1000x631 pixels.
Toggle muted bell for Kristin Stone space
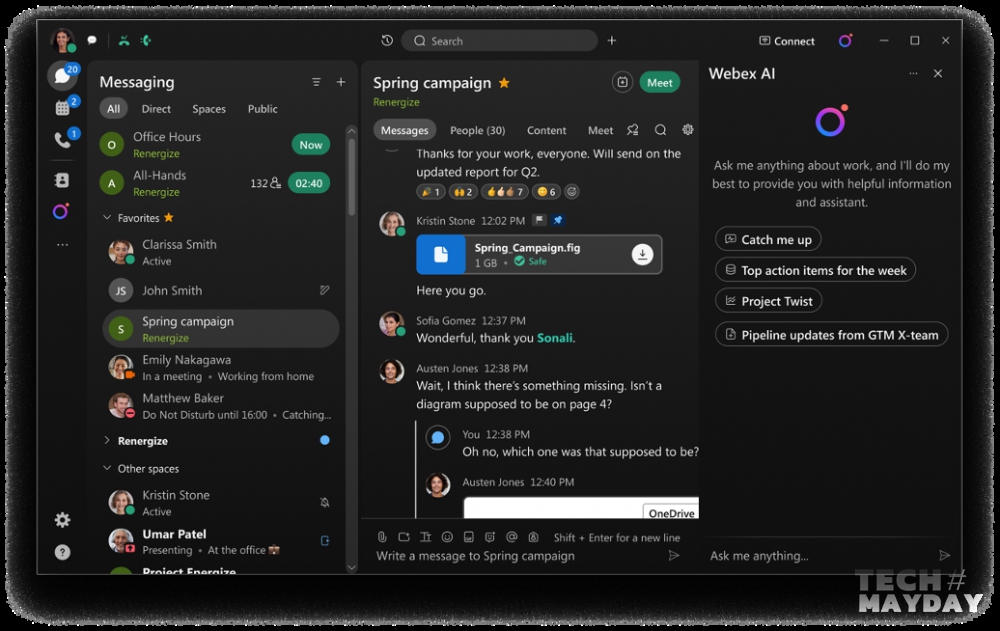[325, 503]
